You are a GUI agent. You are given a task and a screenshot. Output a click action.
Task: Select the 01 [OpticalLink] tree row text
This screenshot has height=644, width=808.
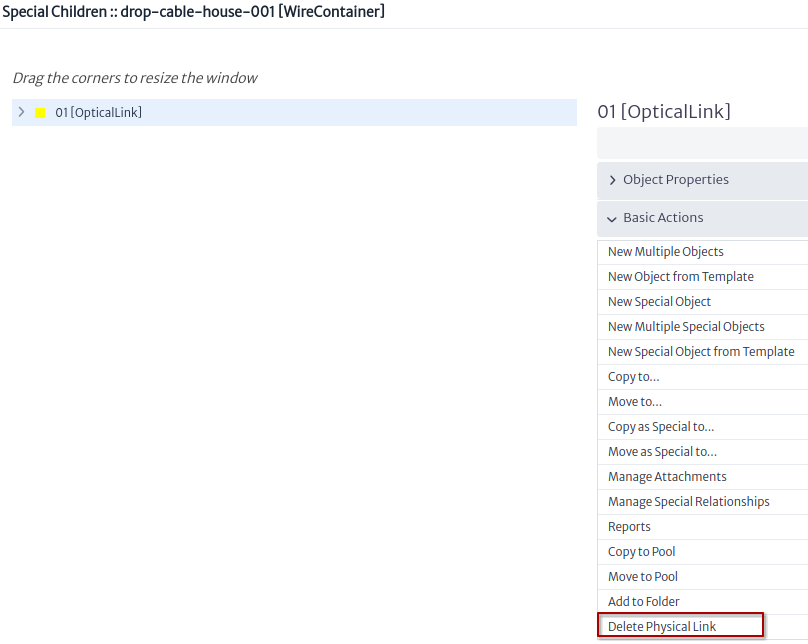coord(98,112)
